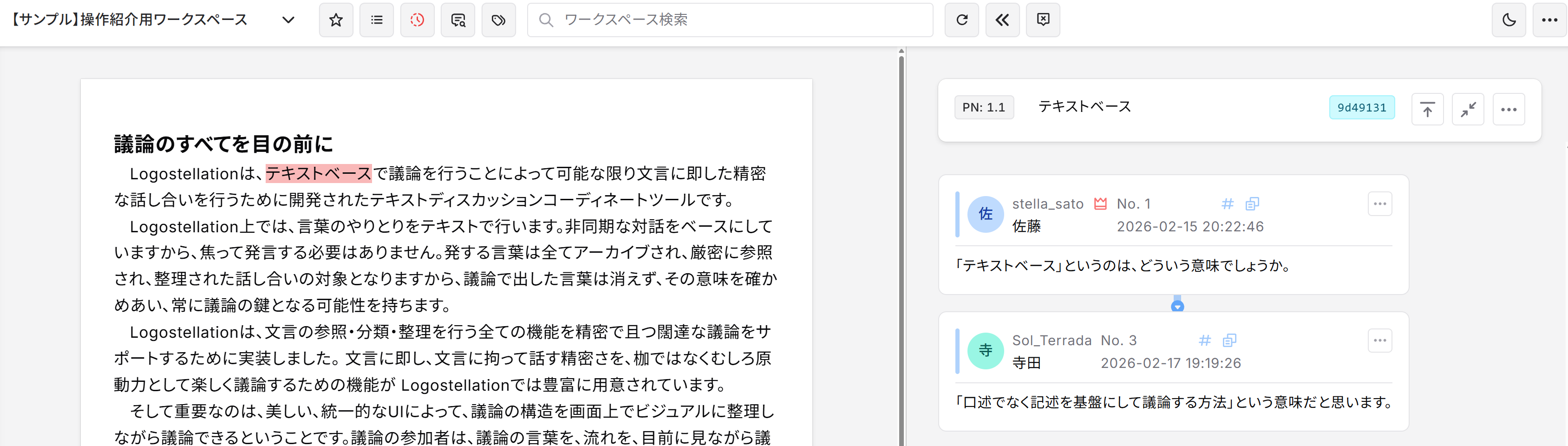Collapse the thread using shrink arrows icon
The image size is (1568, 446).
pos(1468,109)
